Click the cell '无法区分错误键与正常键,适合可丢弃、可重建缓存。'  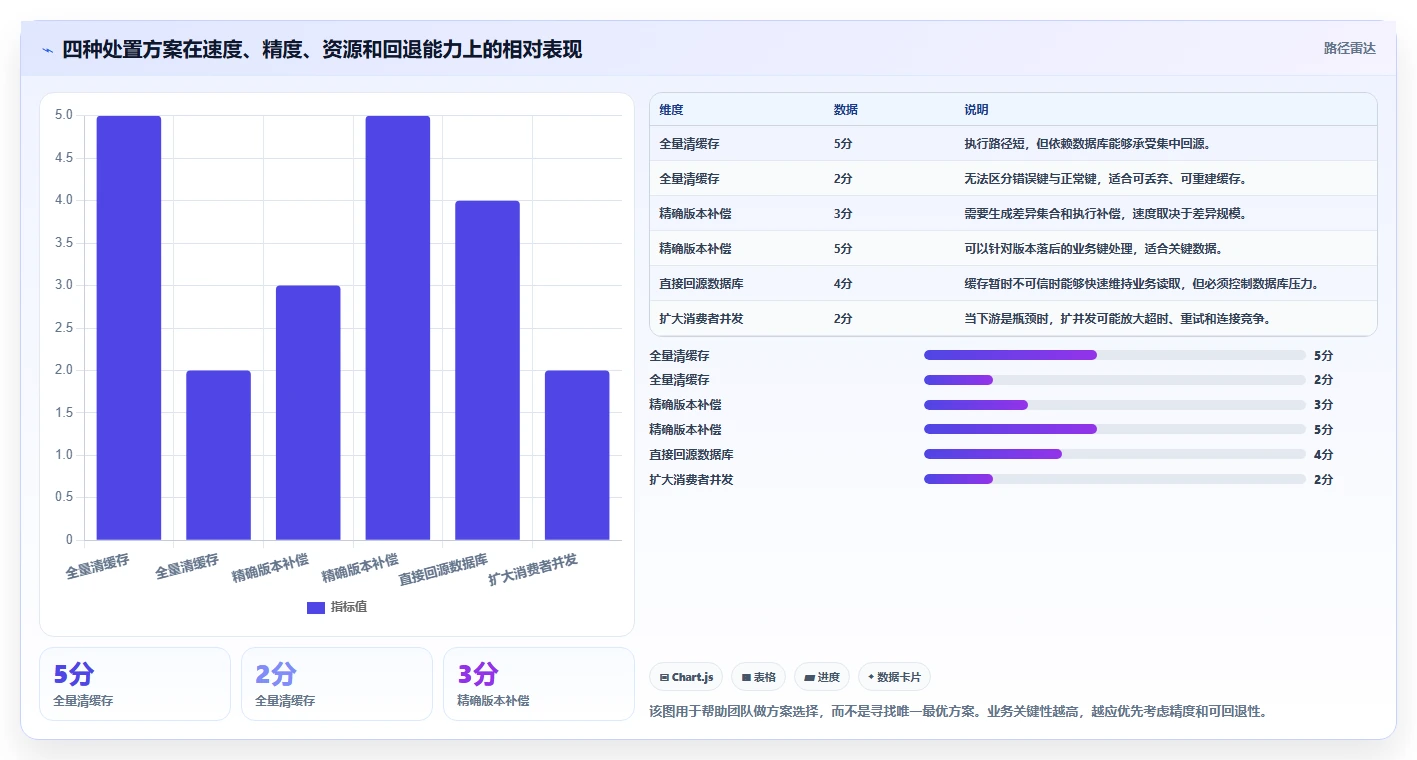click(x=1105, y=179)
